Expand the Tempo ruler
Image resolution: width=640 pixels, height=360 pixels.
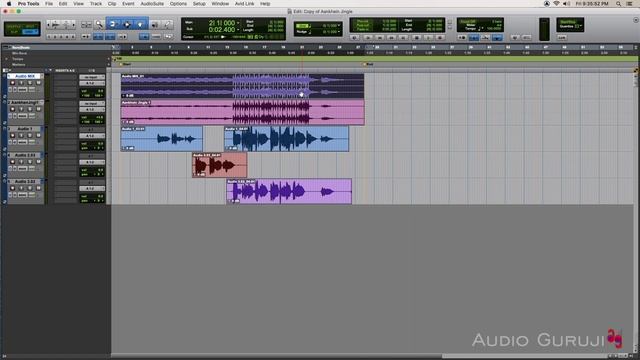coord(6,59)
